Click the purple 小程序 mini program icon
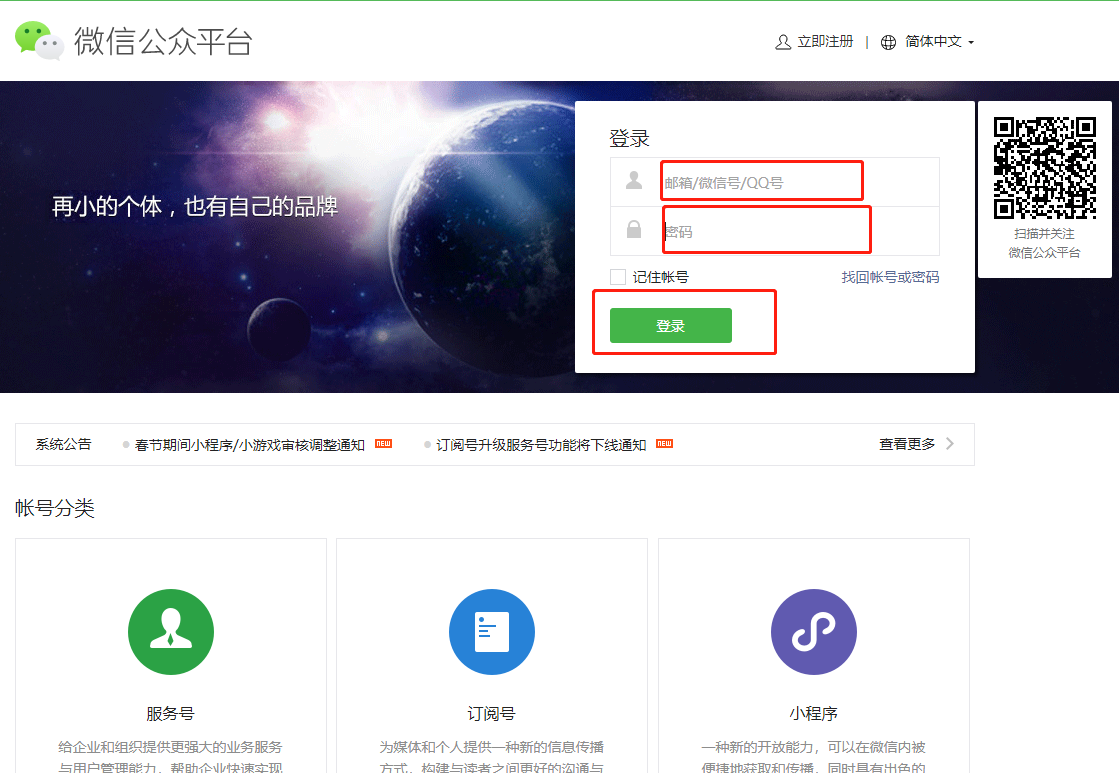 [813, 632]
